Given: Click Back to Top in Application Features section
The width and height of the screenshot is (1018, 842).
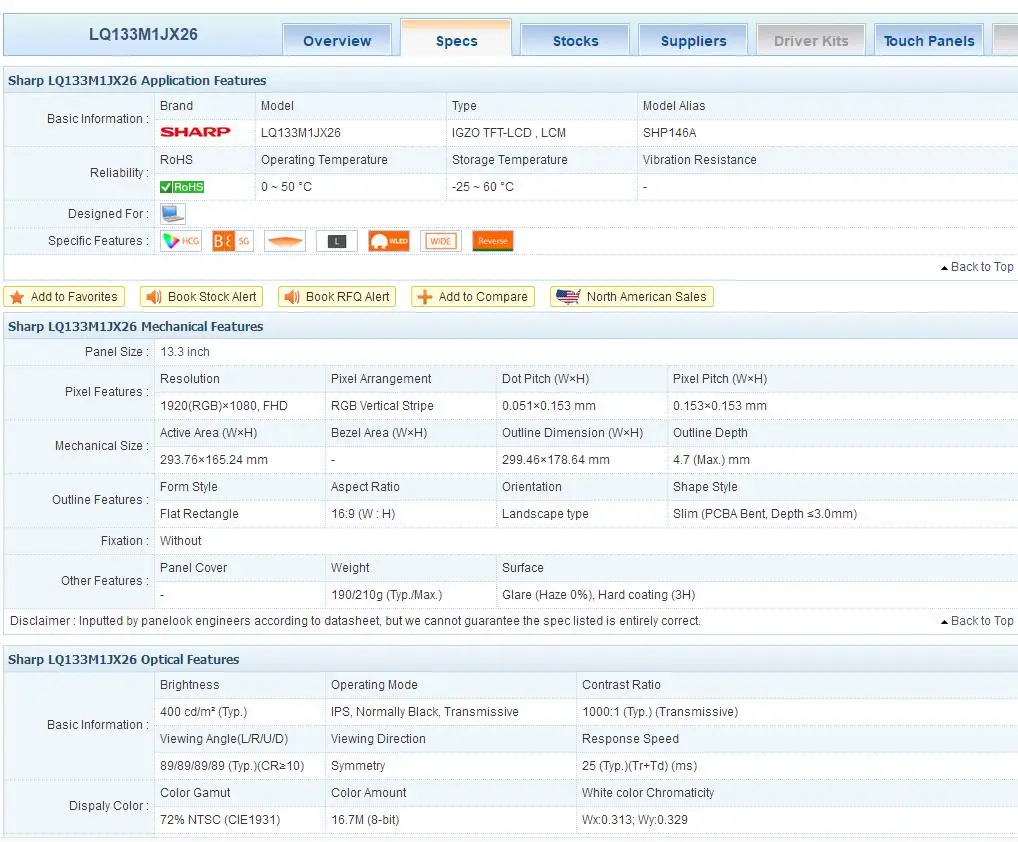Looking at the screenshot, I should click(977, 267).
